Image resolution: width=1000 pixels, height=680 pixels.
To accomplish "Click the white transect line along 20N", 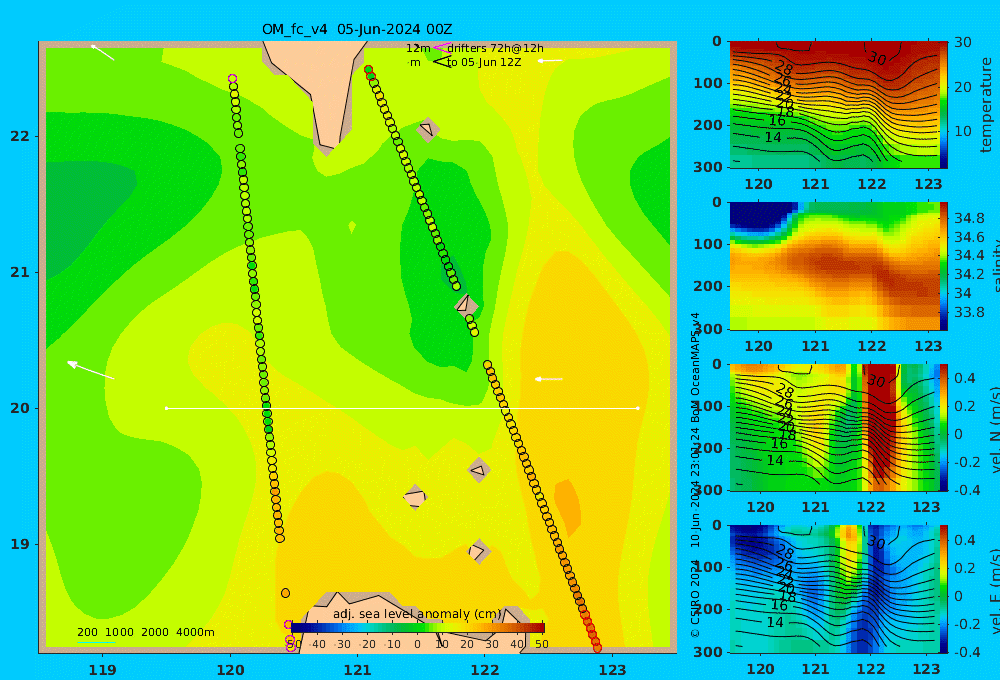I will point(402,408).
